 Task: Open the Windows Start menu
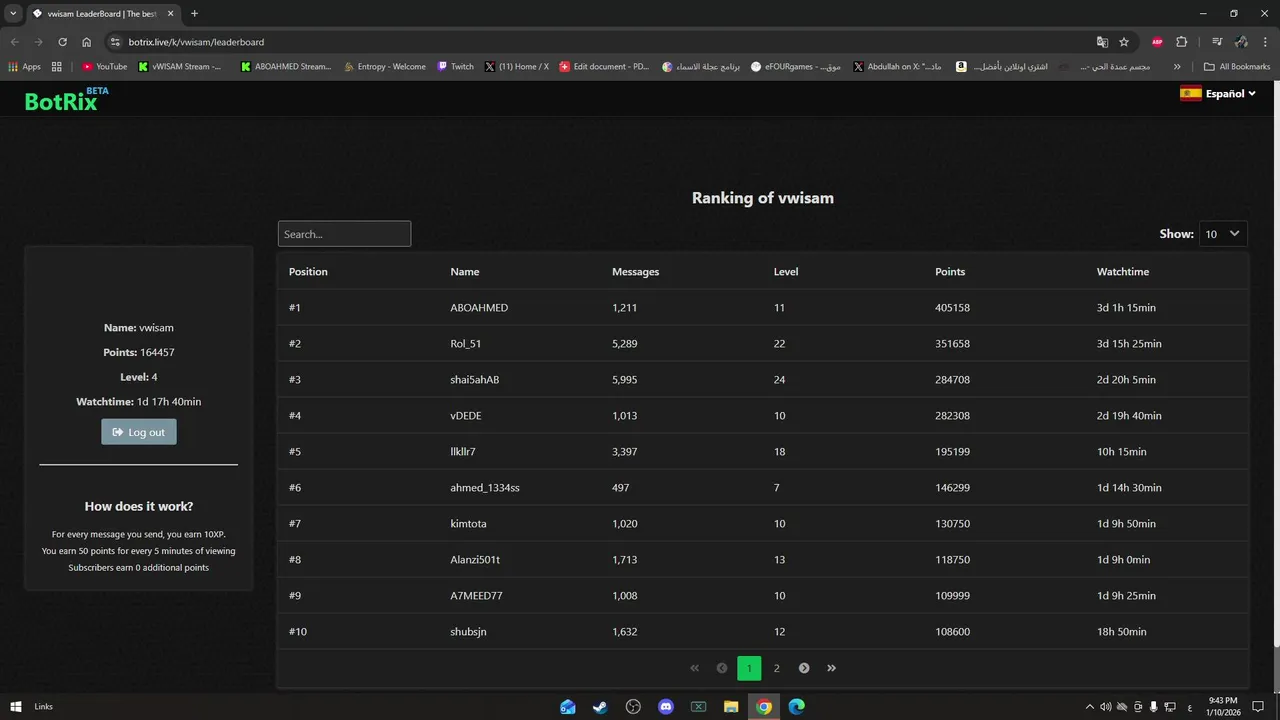pyautogui.click(x=16, y=707)
